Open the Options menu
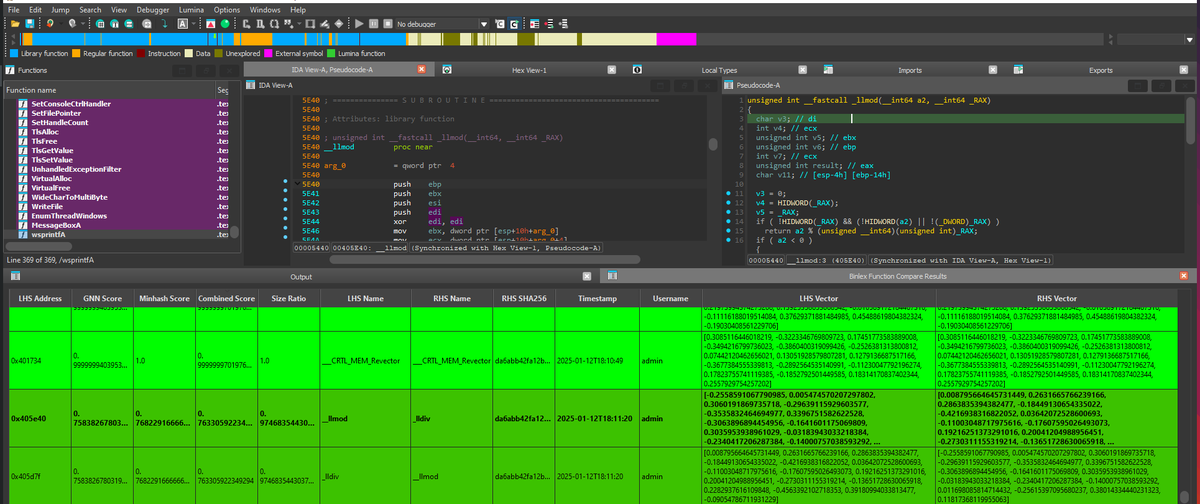Screen dimensions: 1200x504 (x=227, y=9)
